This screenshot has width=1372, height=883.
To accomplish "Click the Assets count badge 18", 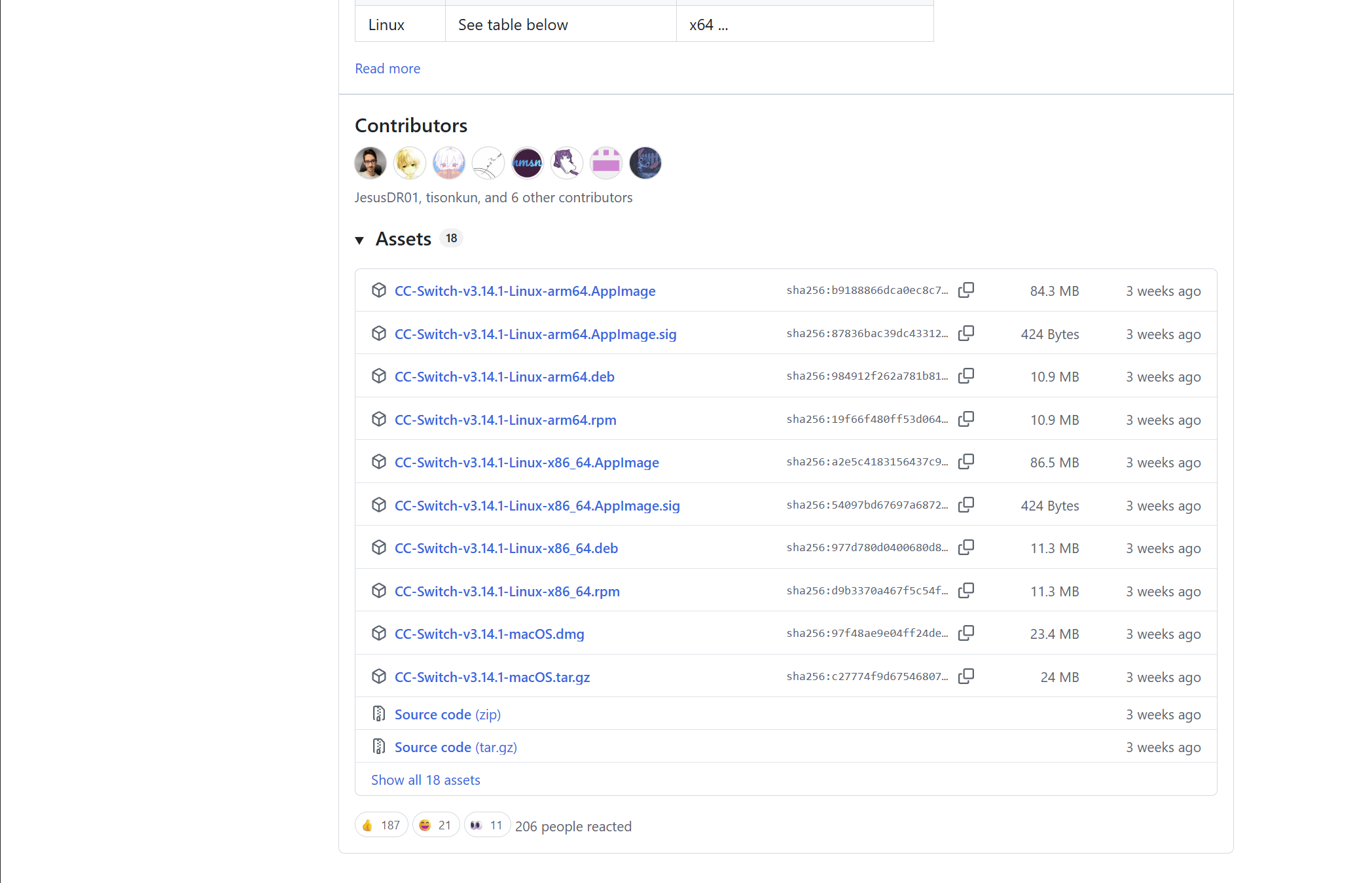I will (452, 238).
